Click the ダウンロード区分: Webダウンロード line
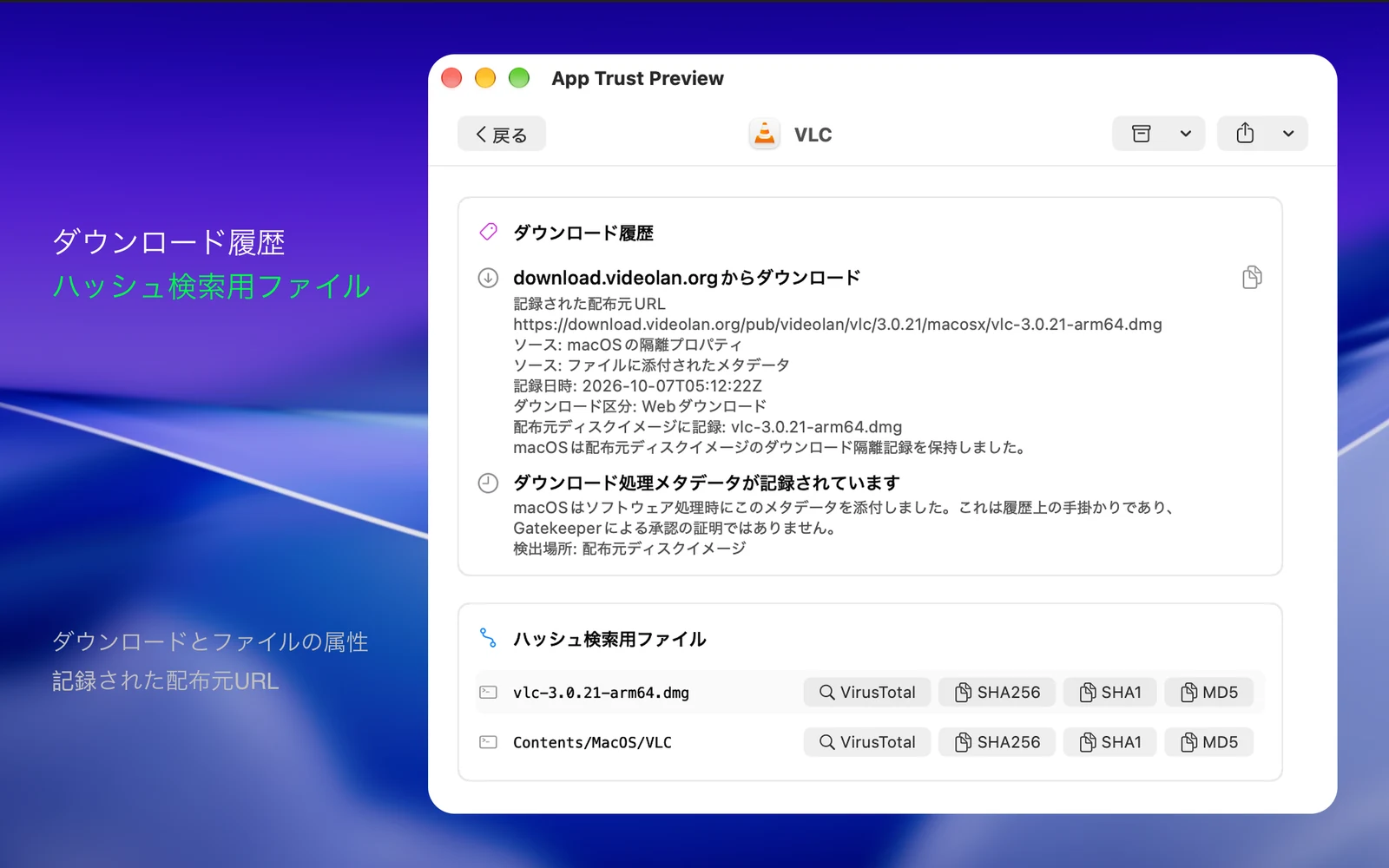This screenshot has height=868, width=1389. pyautogui.click(x=640, y=406)
